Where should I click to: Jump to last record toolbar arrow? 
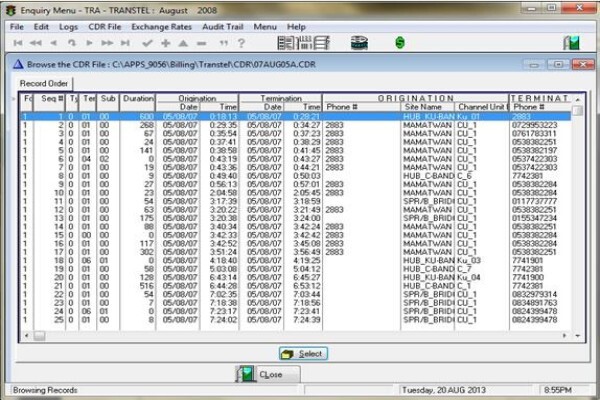(125, 43)
